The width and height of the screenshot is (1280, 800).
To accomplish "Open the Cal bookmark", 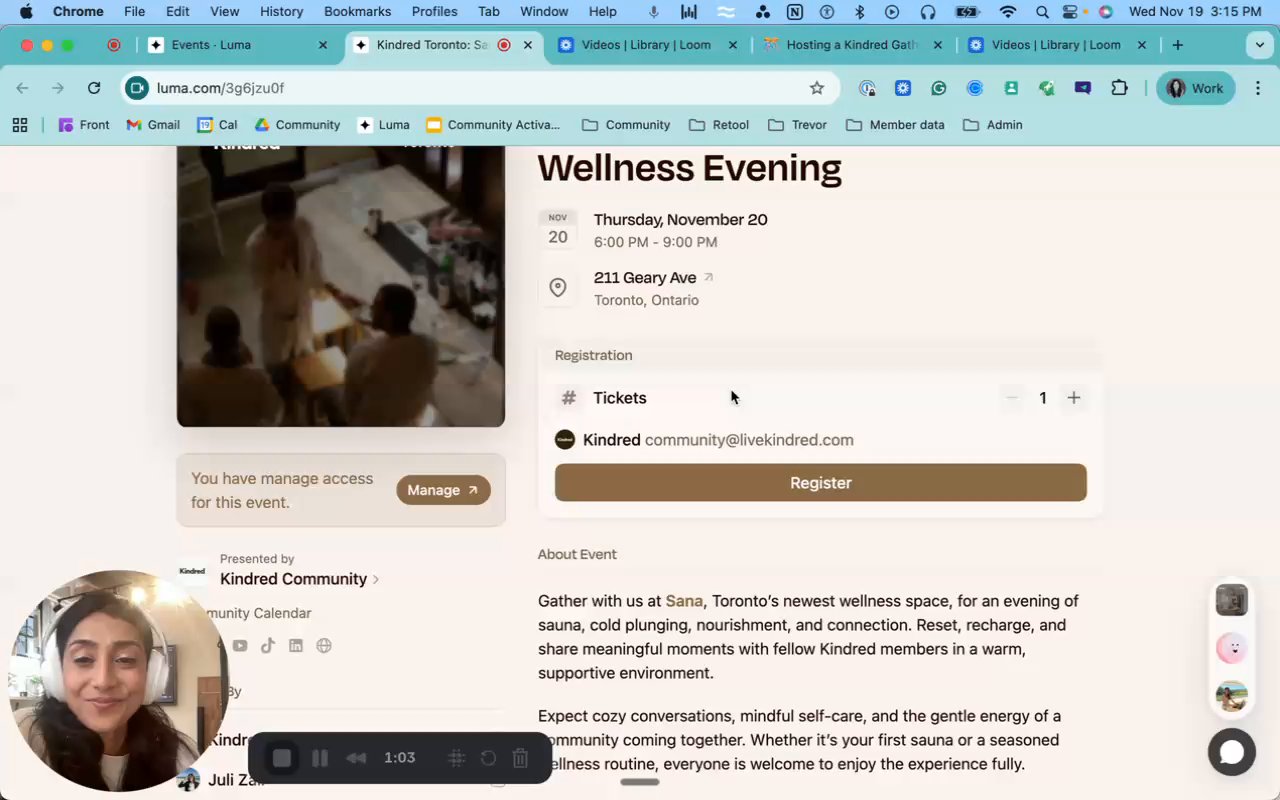I will [218, 125].
